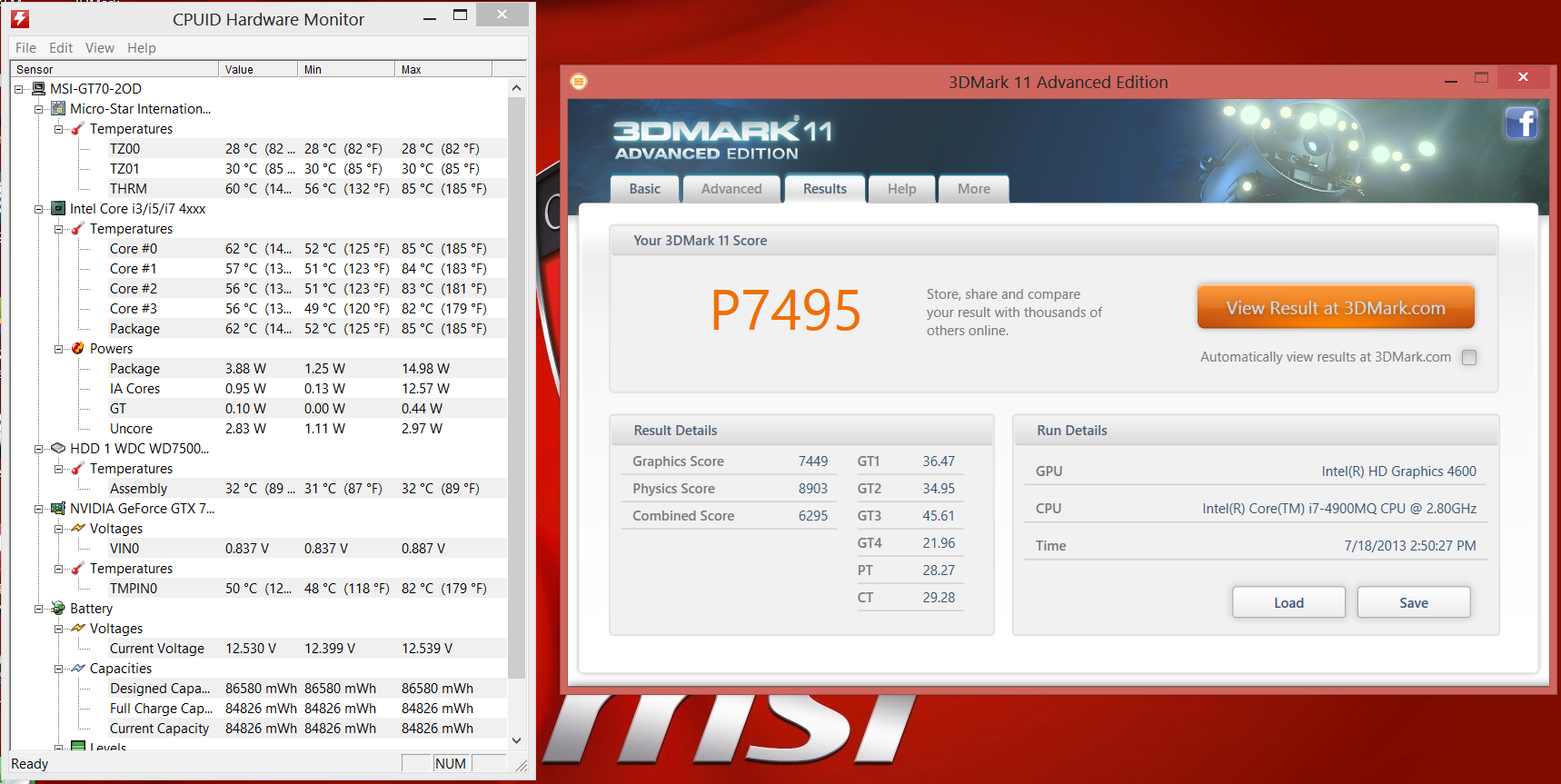Click the flame icon beside Powers

78,348
